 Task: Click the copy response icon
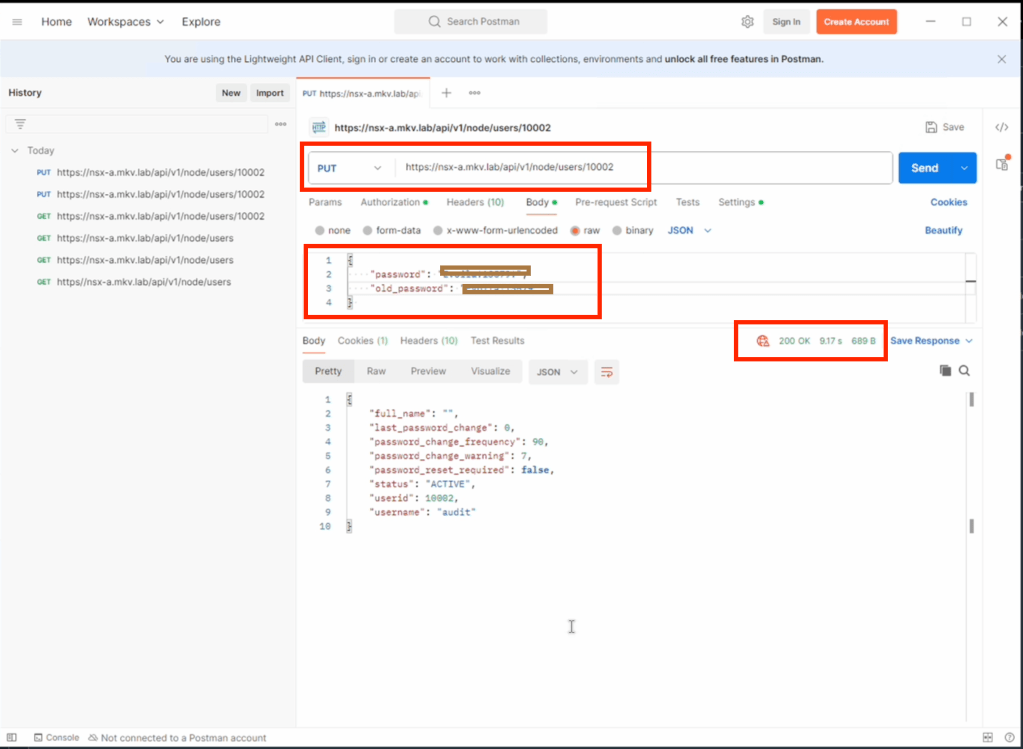tap(945, 371)
